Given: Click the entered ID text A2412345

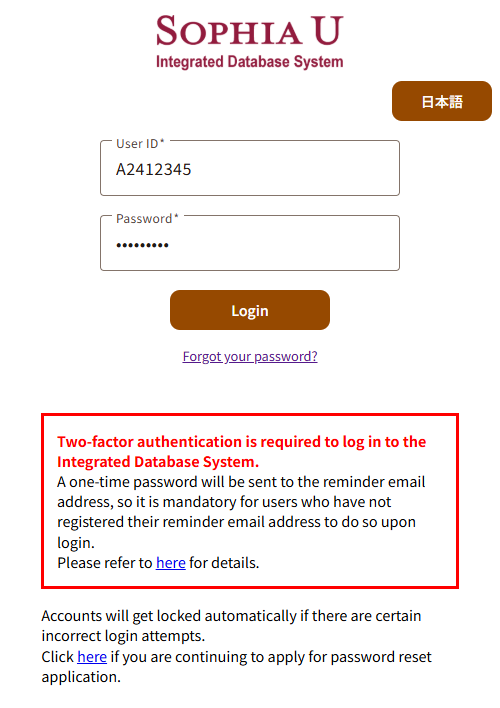Looking at the screenshot, I should point(154,170).
